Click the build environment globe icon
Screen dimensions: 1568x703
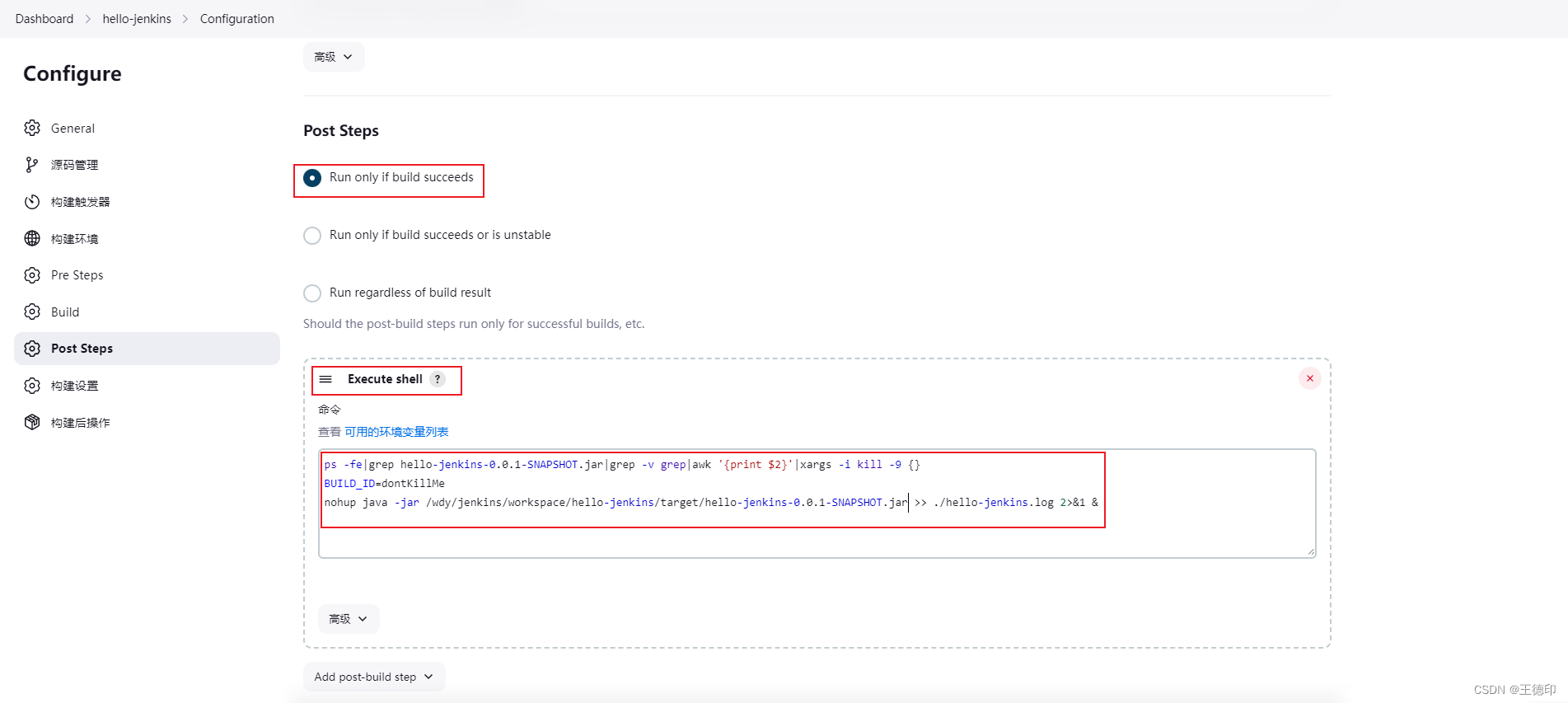pos(32,238)
